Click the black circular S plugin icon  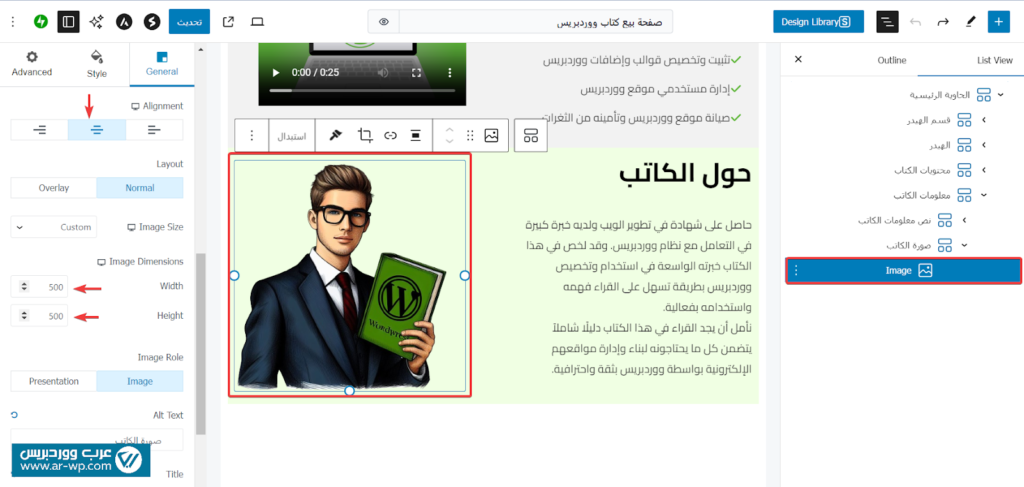pyautogui.click(x=152, y=22)
